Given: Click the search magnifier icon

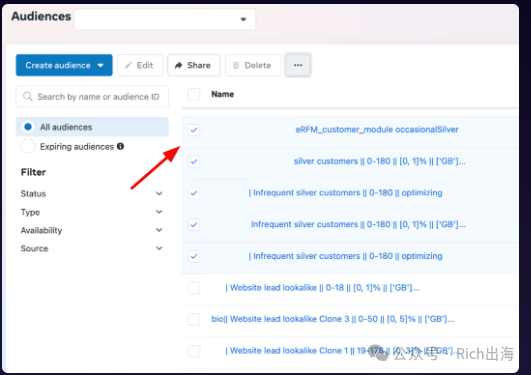Looking at the screenshot, I should coord(28,97).
